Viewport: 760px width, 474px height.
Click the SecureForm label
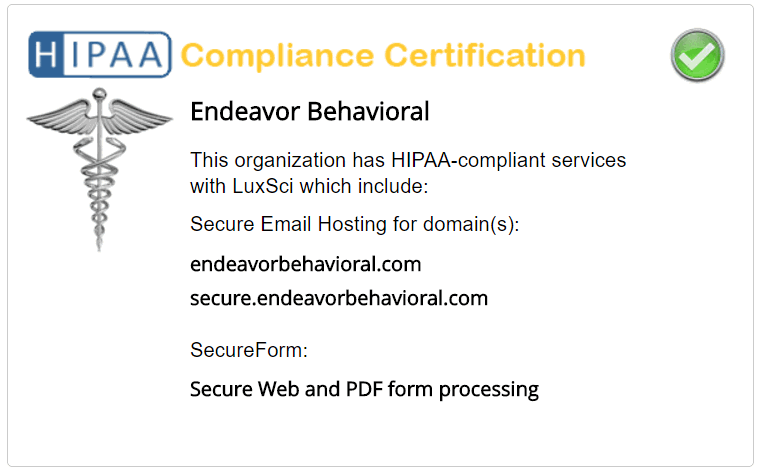click(248, 350)
